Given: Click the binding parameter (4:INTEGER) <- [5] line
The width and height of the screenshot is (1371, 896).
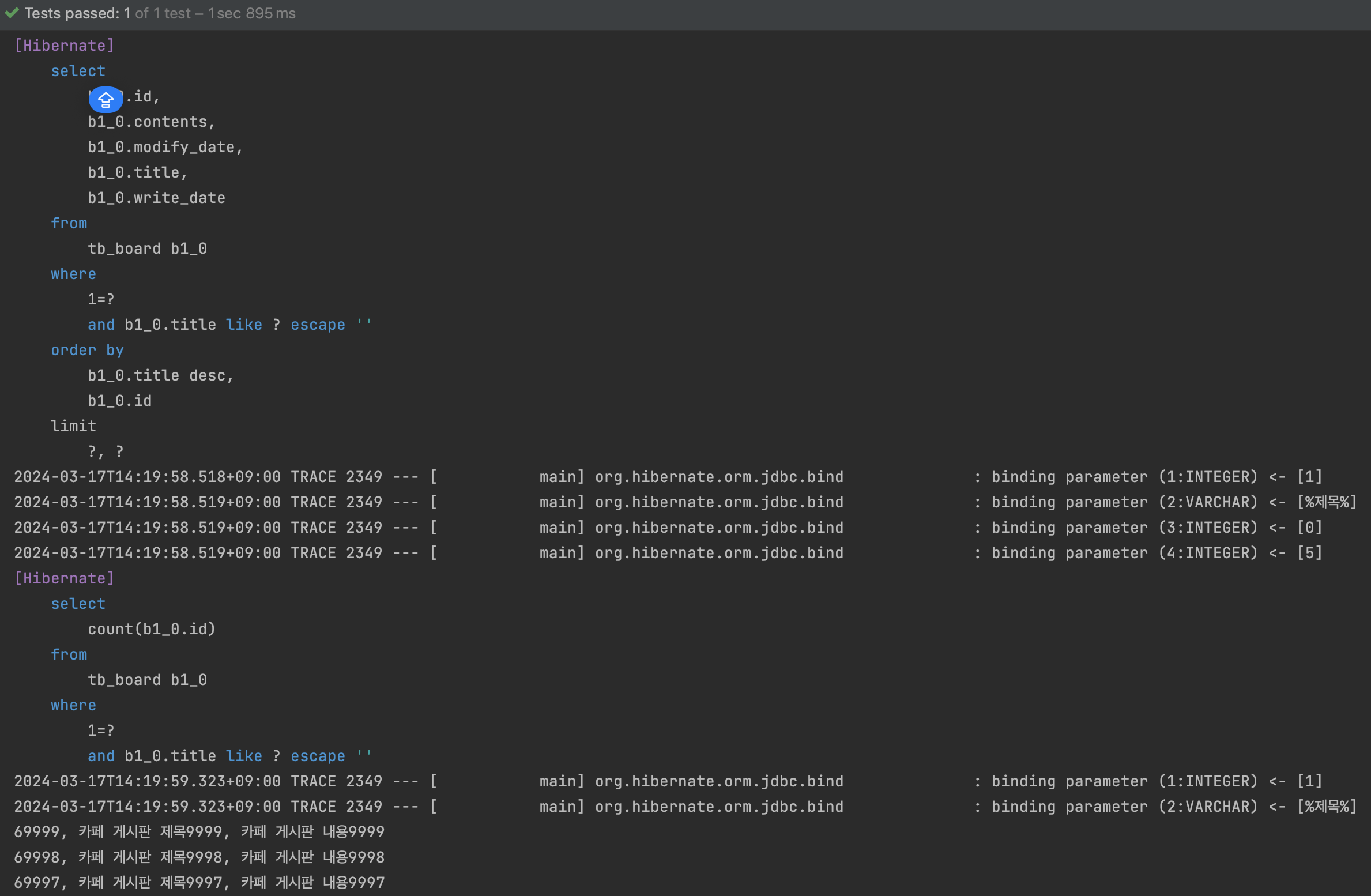Looking at the screenshot, I should (668, 553).
